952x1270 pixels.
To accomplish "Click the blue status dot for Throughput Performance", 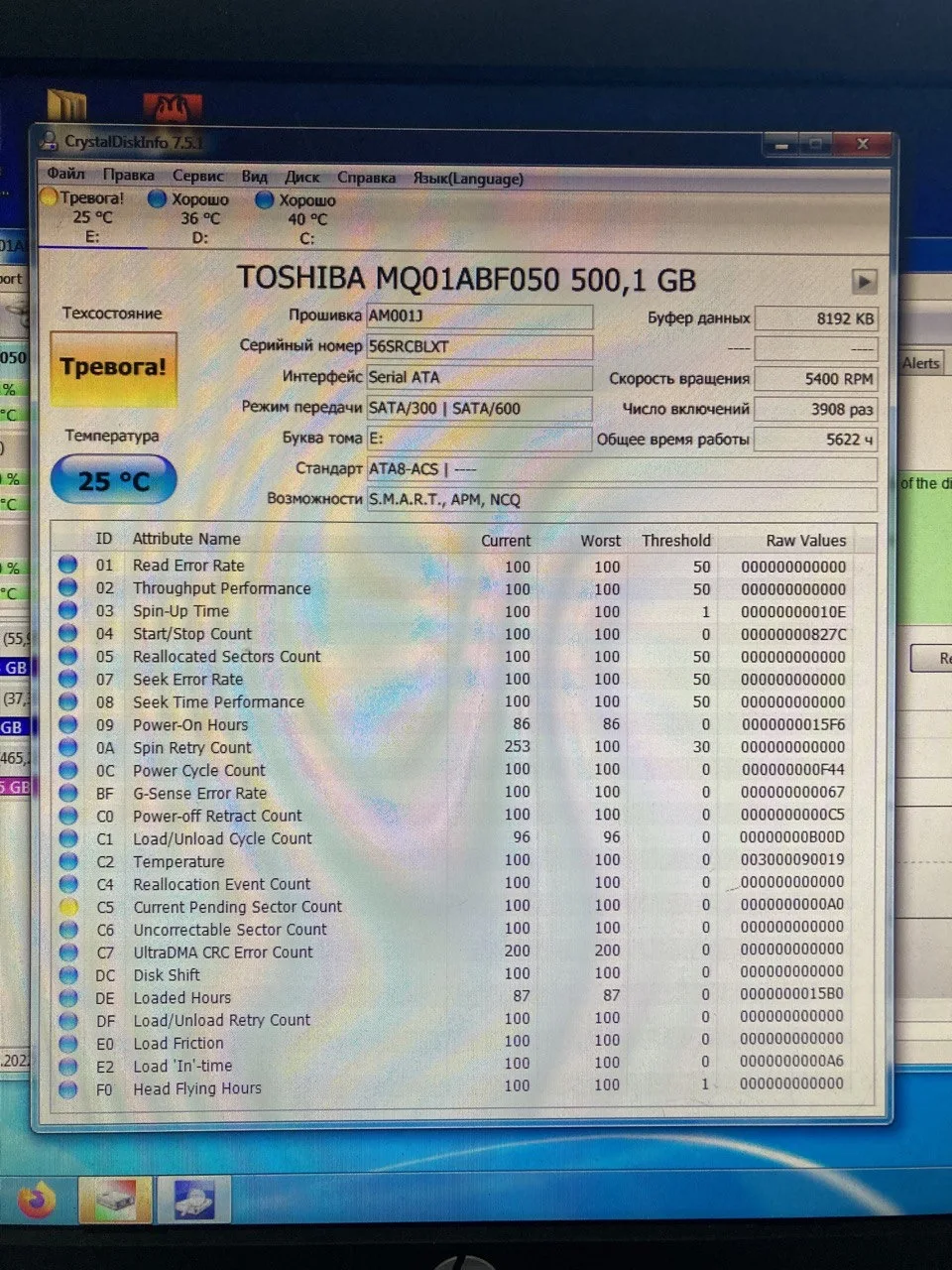I will pos(68,586).
